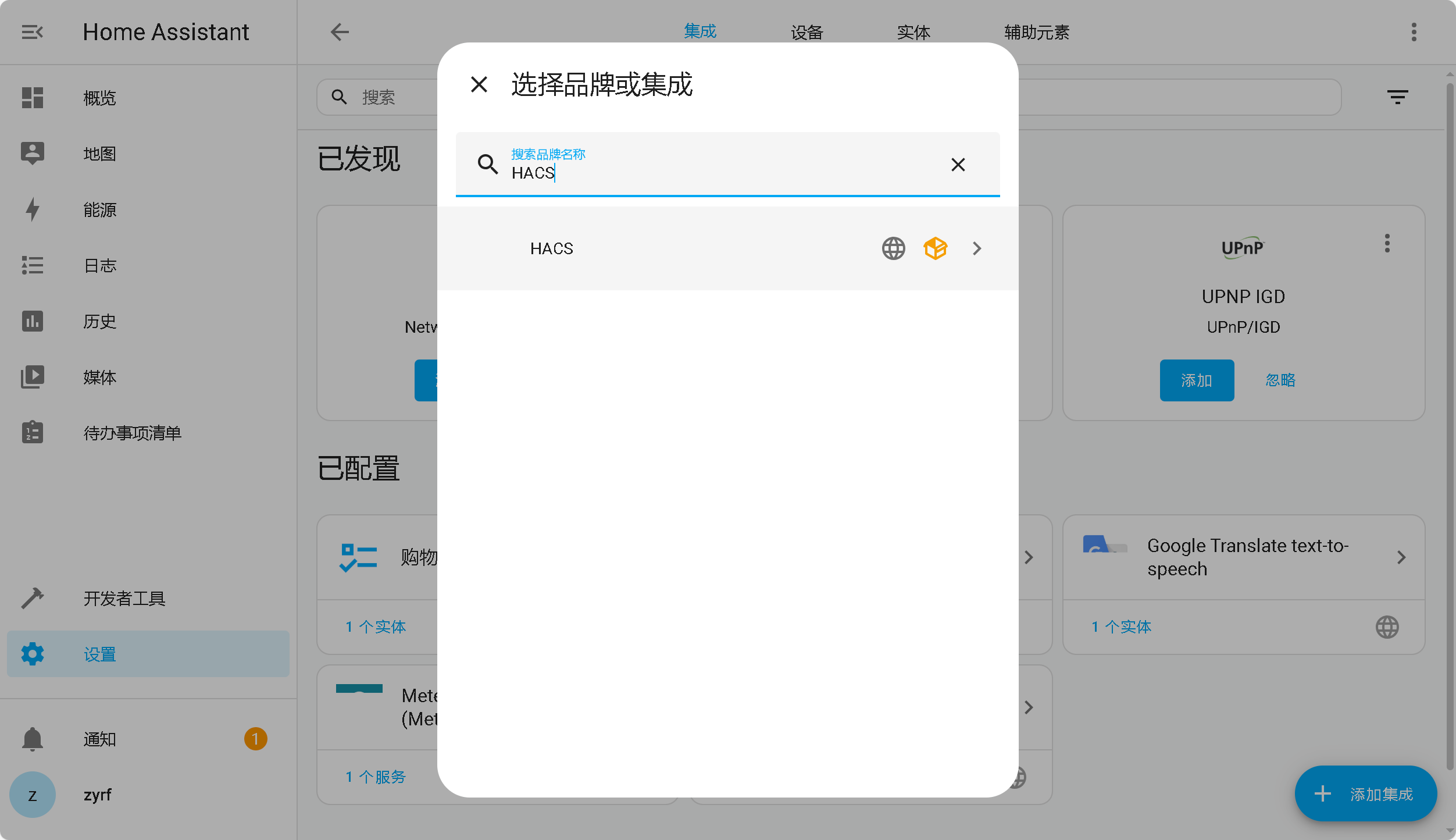Switch to the 集成 tab
The height and width of the screenshot is (840, 1456).
700,31
